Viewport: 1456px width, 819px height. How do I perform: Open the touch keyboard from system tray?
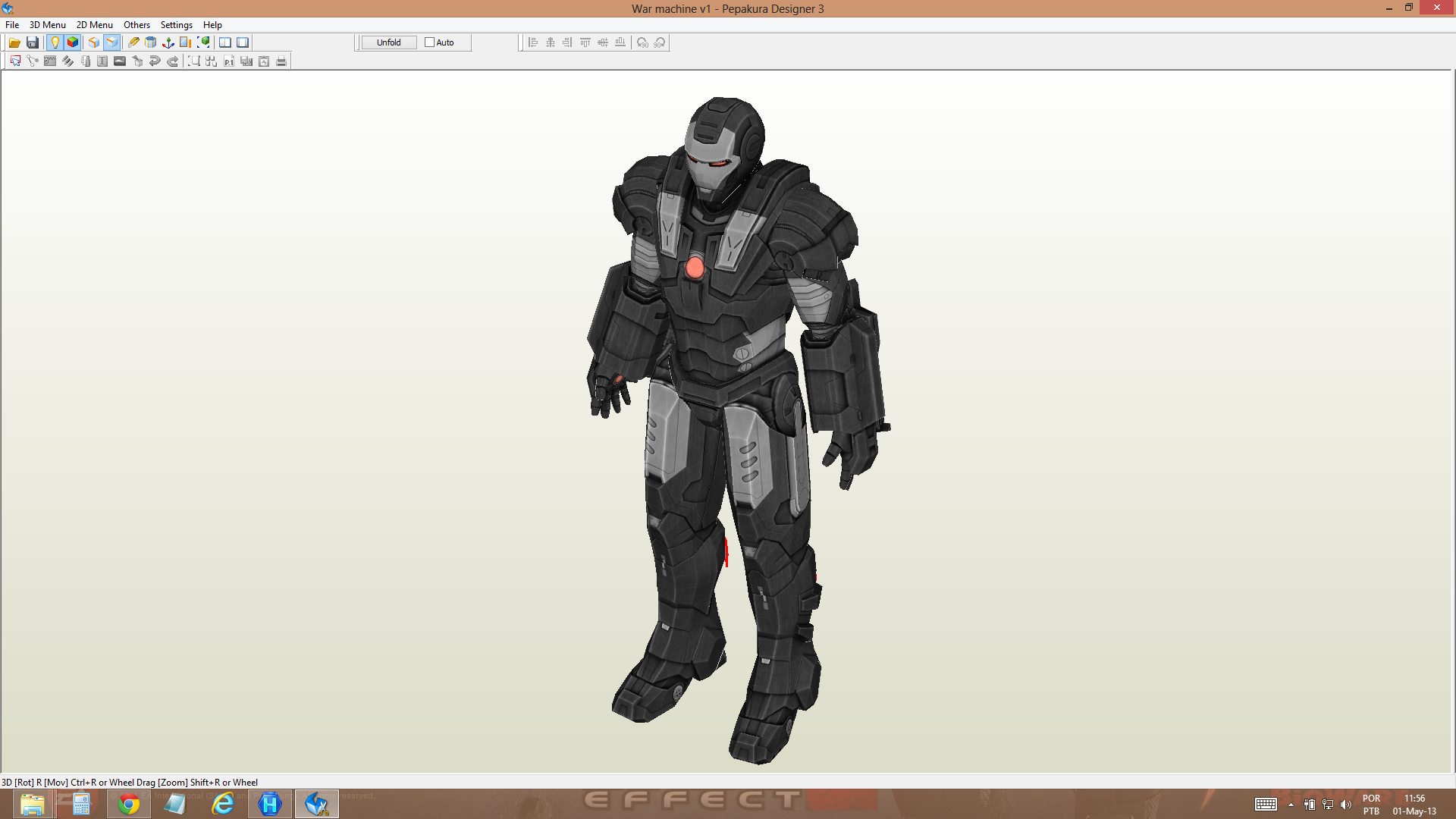1266,805
